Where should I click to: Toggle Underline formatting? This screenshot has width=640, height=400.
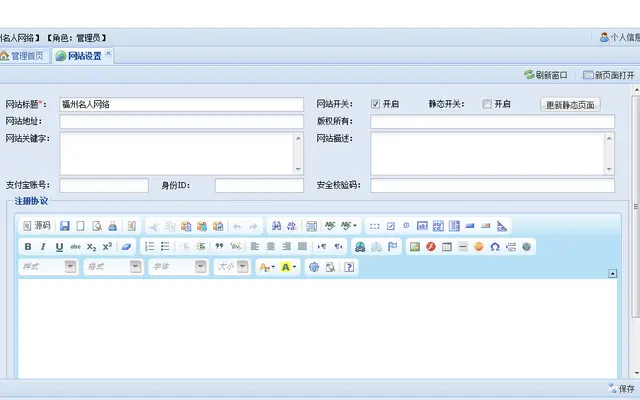(x=59, y=247)
